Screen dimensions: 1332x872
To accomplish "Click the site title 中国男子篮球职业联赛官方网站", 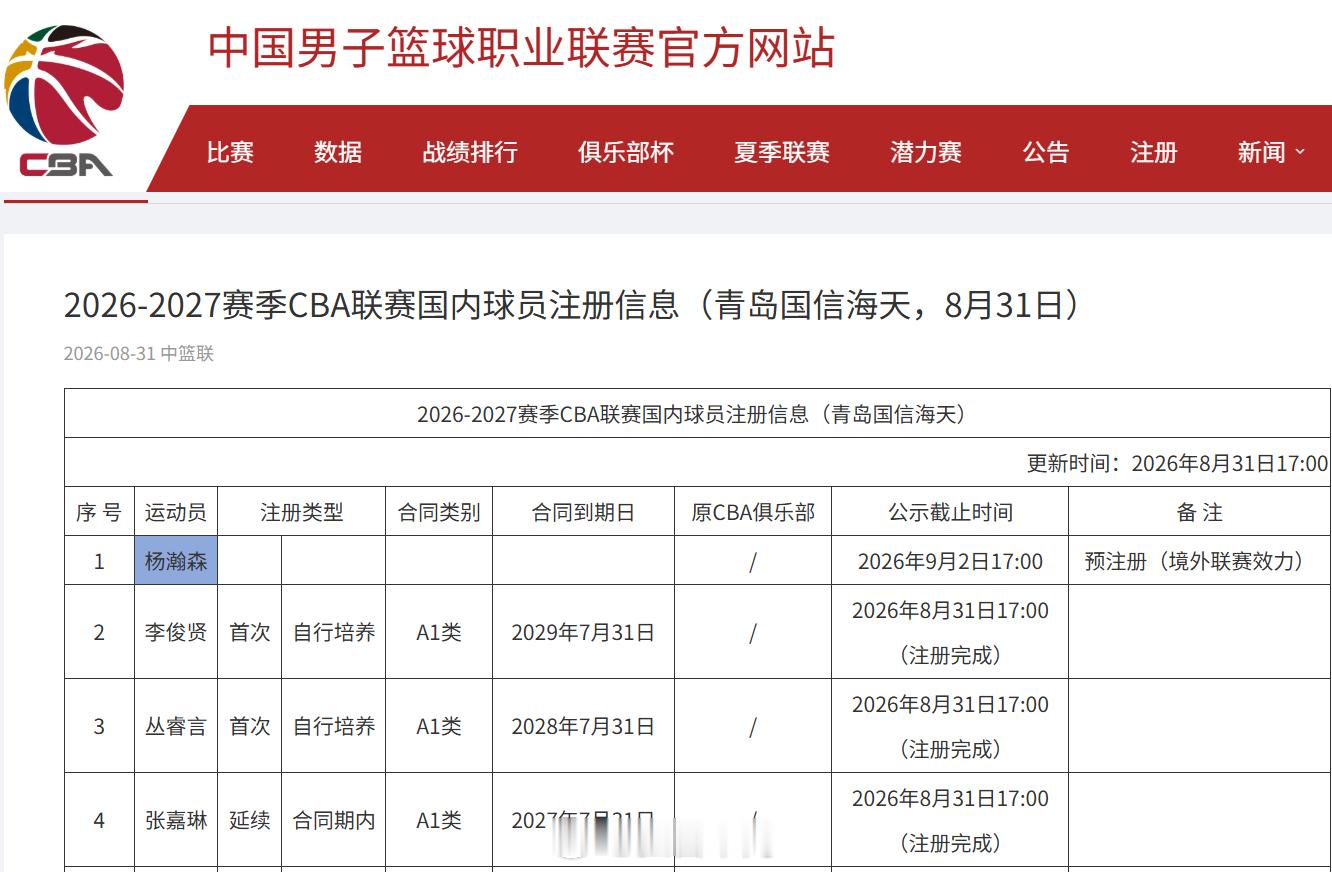I will [x=521, y=48].
